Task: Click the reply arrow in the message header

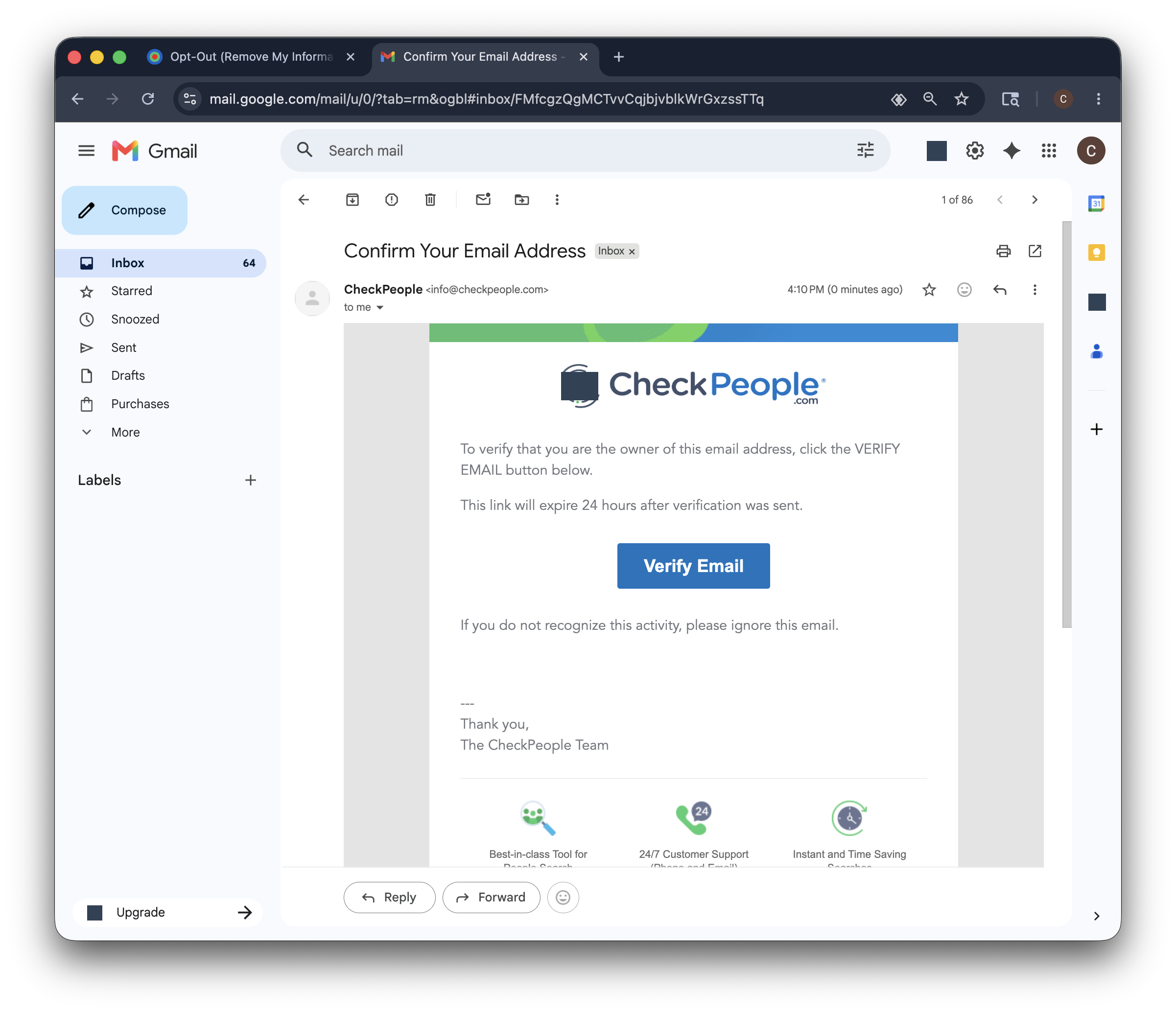Action: (x=999, y=290)
